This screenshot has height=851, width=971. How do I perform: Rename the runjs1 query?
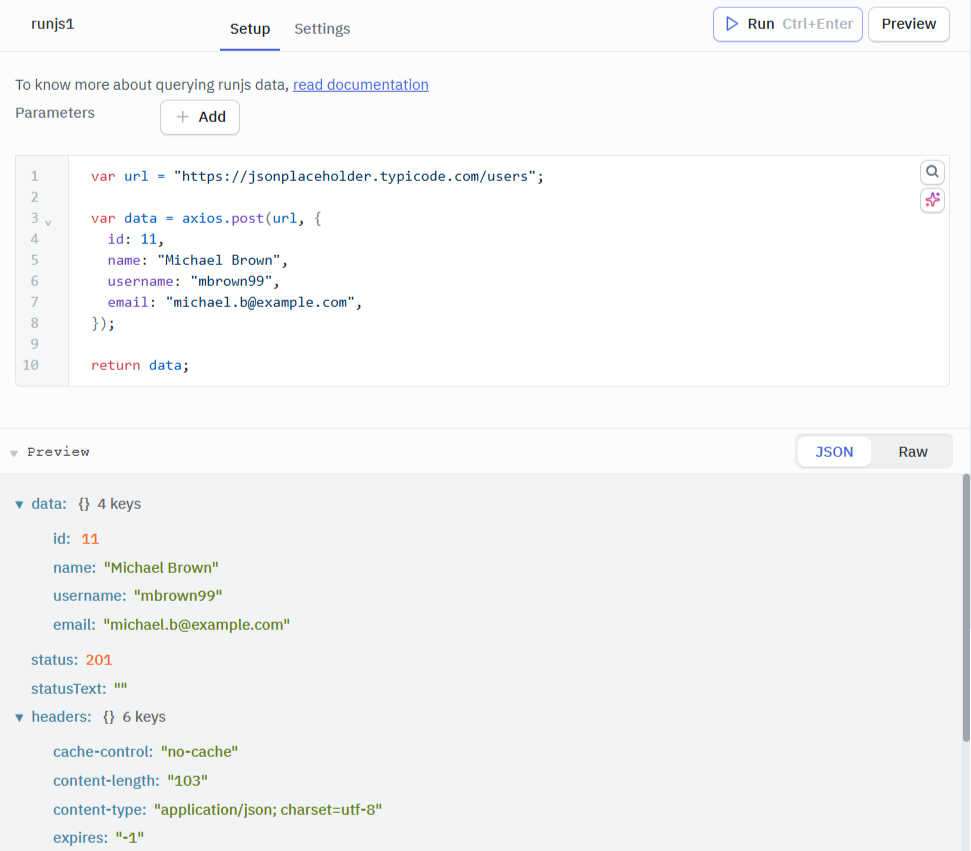[x=52, y=23]
